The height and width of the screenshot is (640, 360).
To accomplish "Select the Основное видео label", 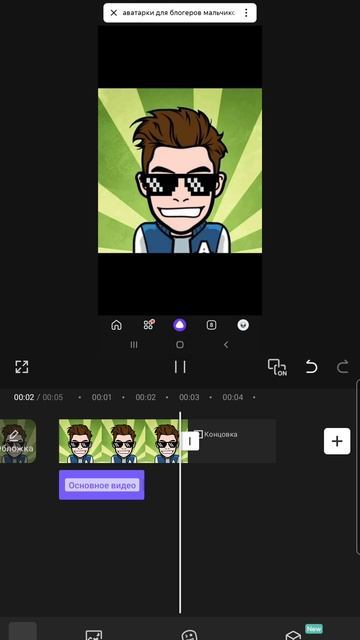I will (x=102, y=485).
